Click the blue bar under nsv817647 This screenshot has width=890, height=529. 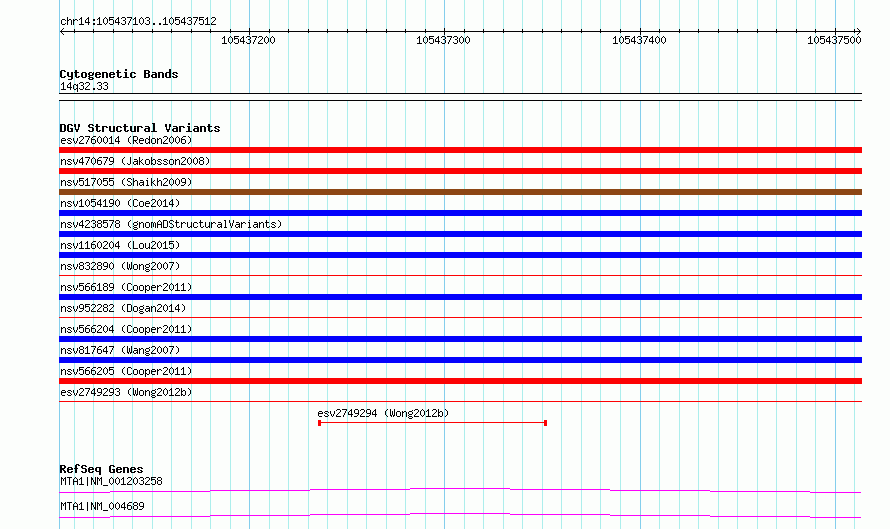[x=460, y=360]
